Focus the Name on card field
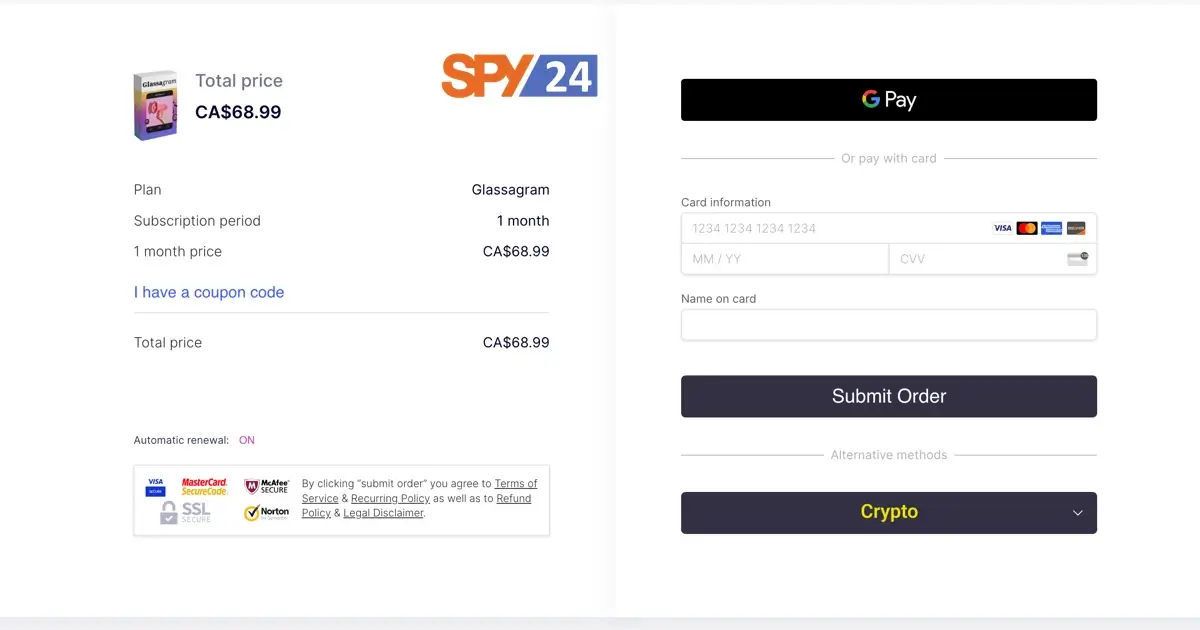 coord(889,325)
